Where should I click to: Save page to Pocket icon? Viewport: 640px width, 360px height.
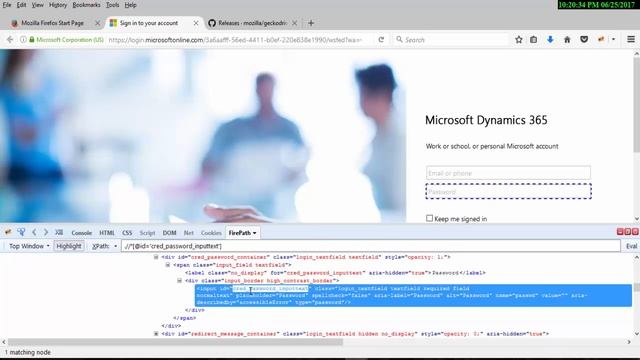tap(584, 40)
